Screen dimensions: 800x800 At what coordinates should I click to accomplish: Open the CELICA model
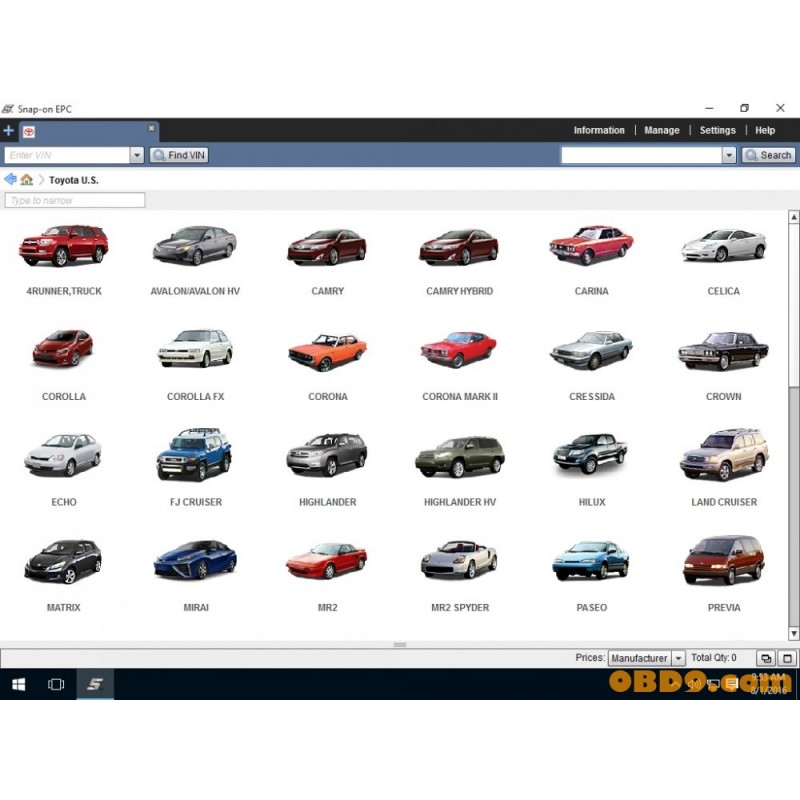[723, 260]
